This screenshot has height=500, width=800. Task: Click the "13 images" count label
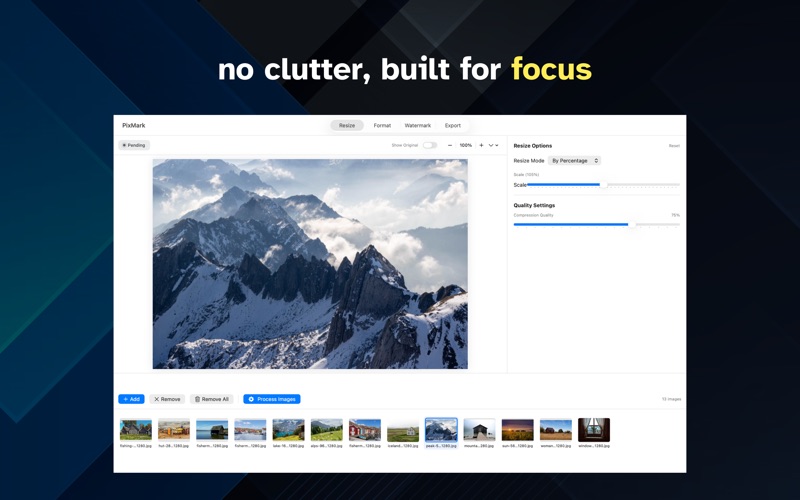click(x=671, y=399)
